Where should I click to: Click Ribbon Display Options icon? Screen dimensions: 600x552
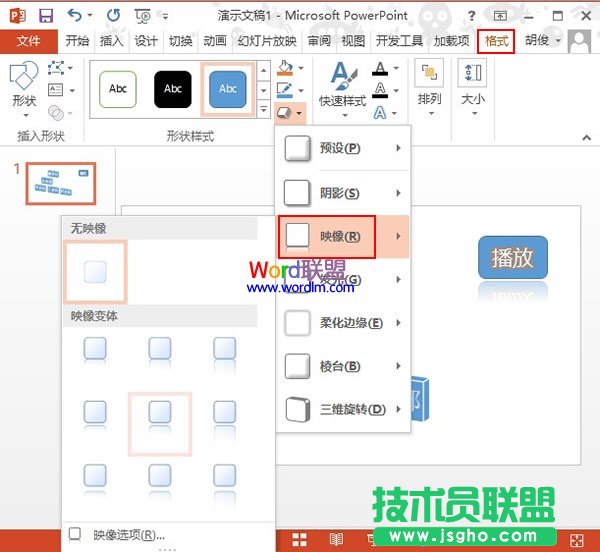tap(500, 16)
